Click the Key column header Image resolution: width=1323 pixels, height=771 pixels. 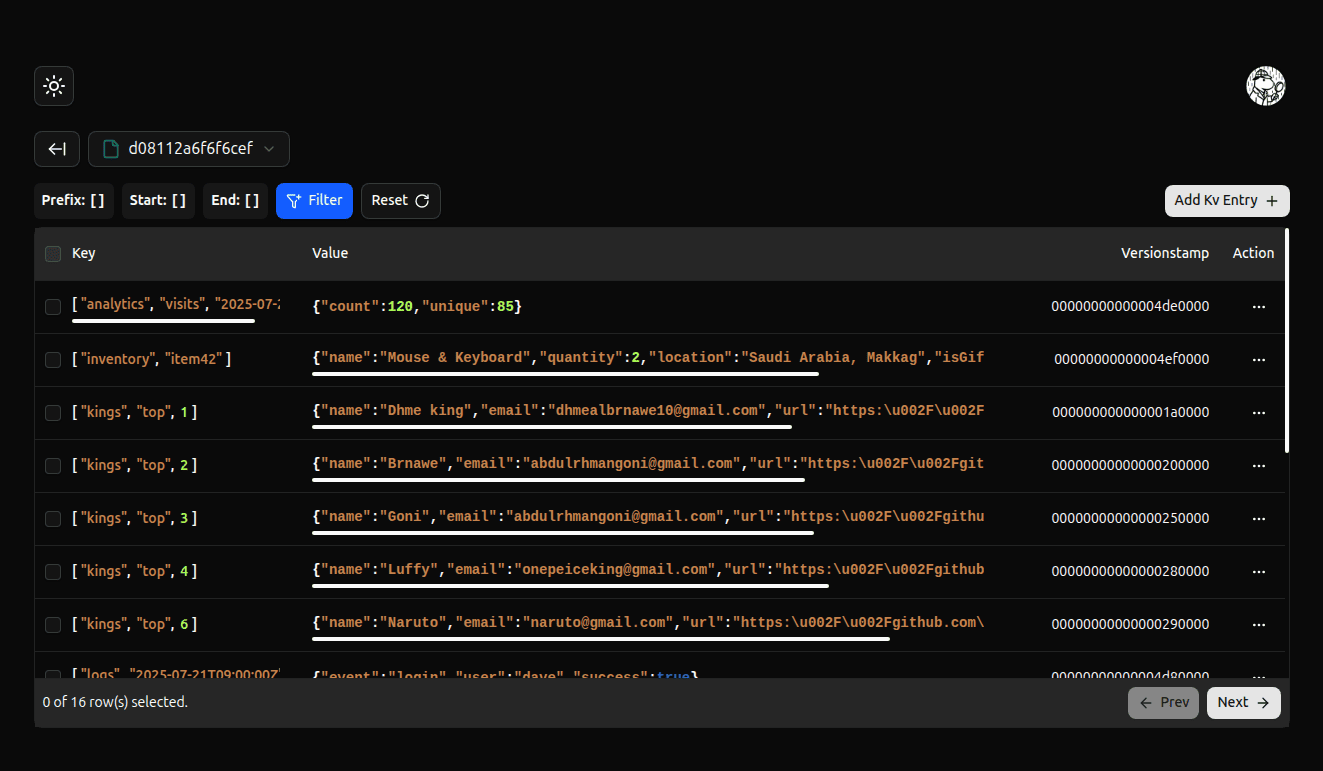pyautogui.click(x=84, y=254)
